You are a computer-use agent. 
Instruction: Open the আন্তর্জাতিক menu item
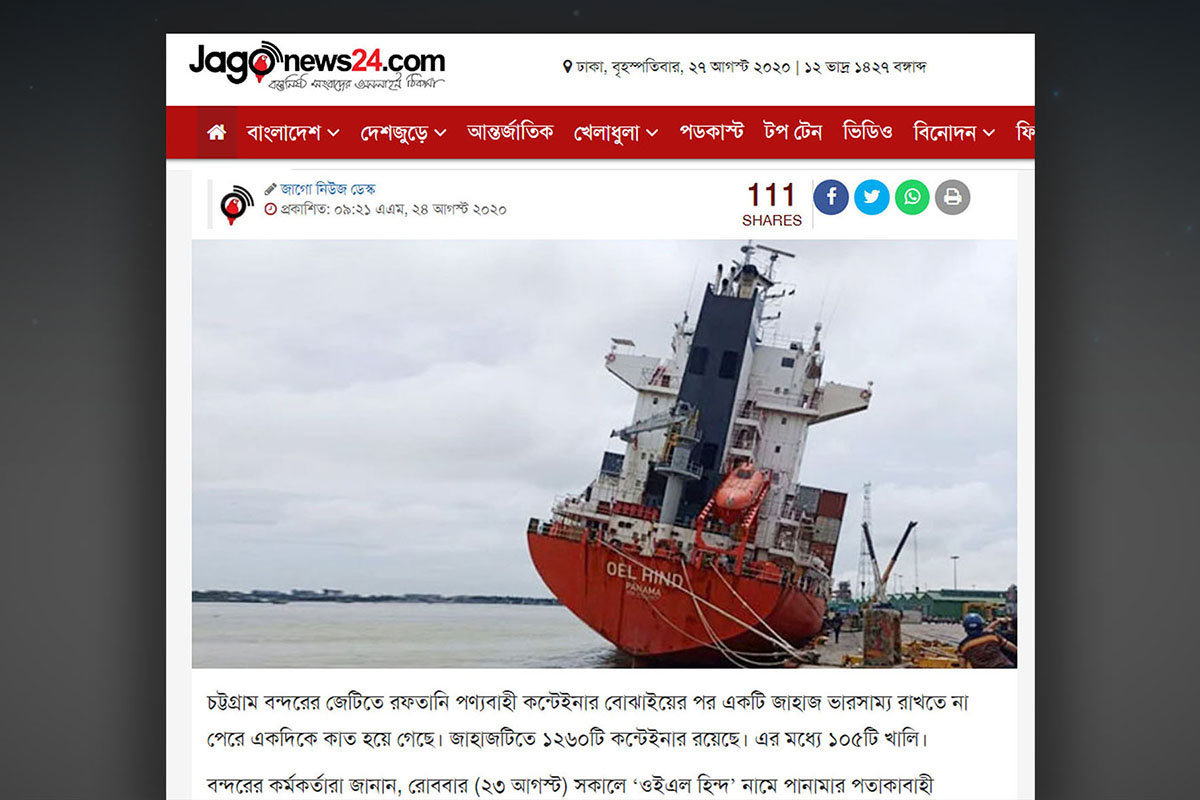click(510, 132)
